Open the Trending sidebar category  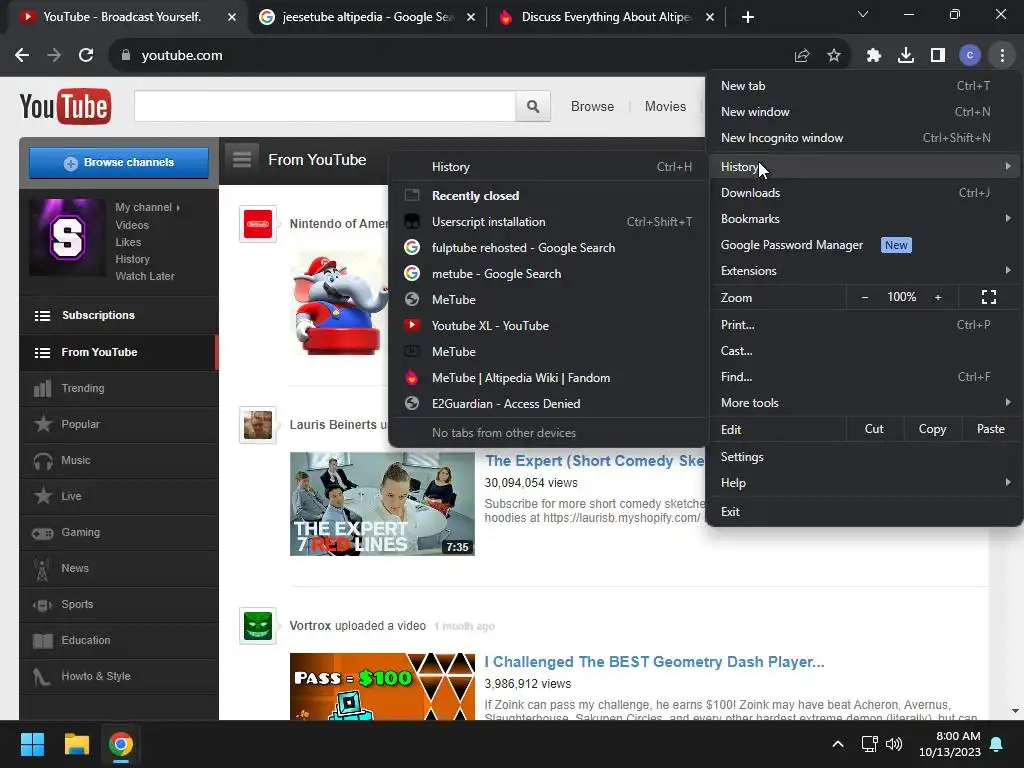[119, 389]
